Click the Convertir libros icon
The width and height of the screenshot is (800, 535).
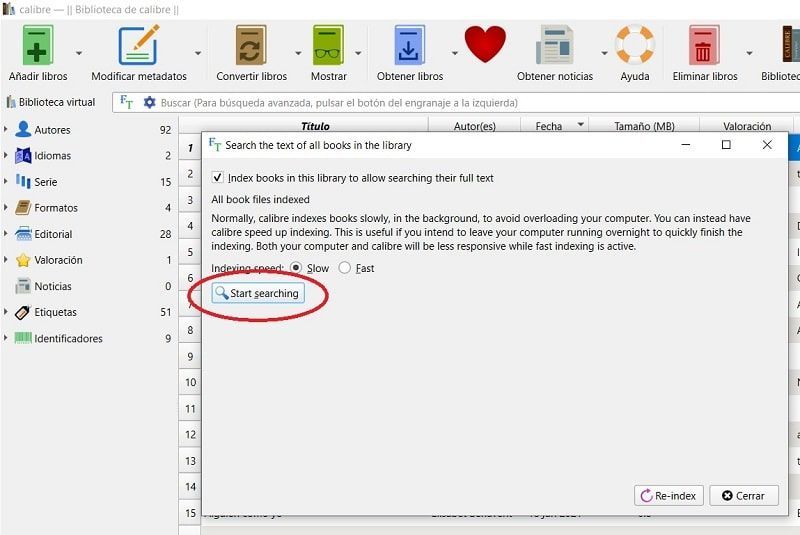click(251, 46)
